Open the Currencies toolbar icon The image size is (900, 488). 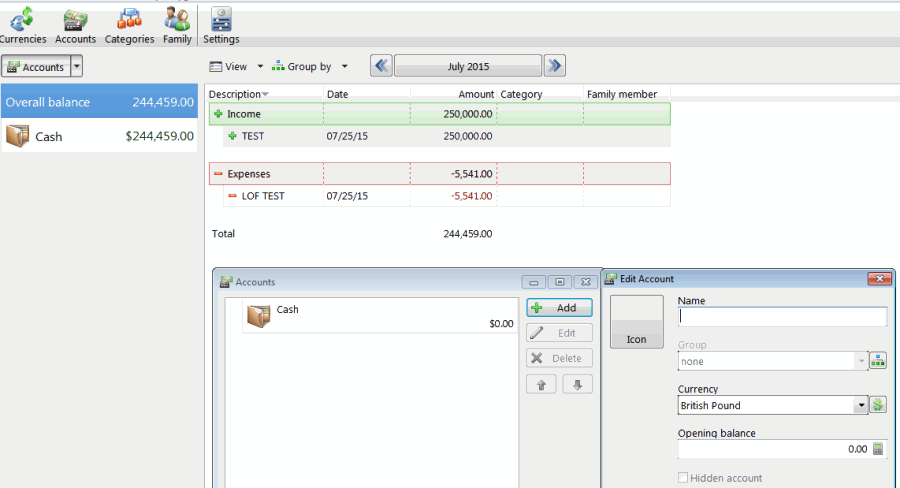click(x=22, y=25)
